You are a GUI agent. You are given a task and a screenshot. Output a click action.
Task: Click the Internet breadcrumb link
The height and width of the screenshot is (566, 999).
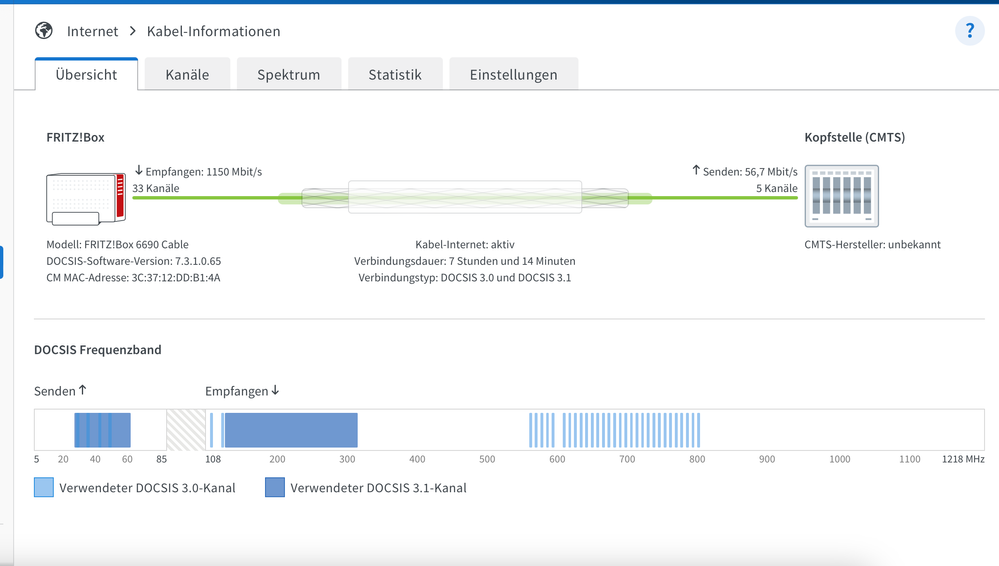93,32
